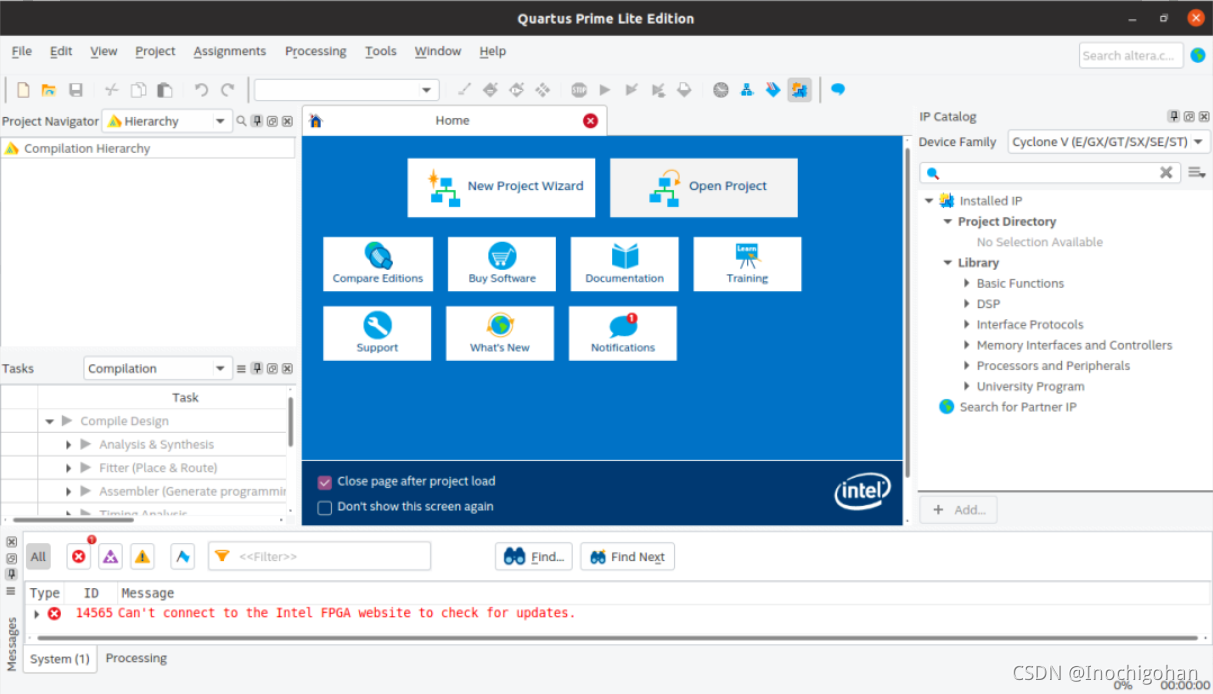Open the Documentation book tile
1213x694 pixels.
click(x=625, y=264)
